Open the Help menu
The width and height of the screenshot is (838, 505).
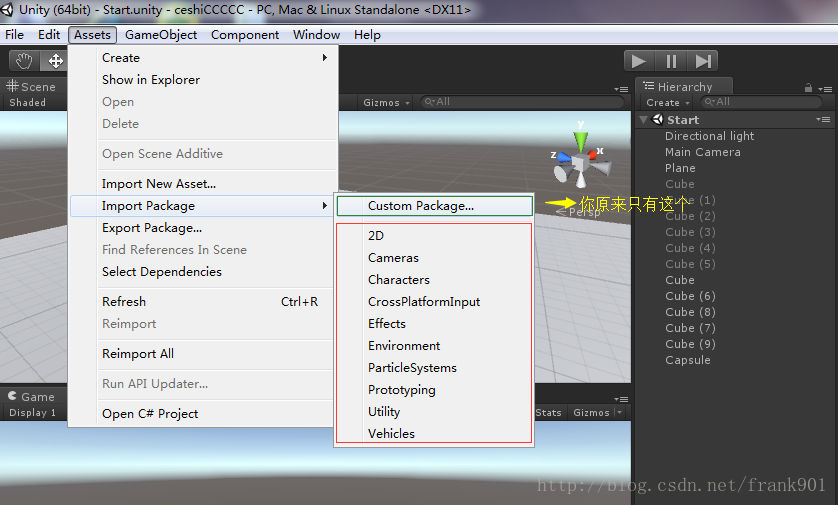tap(367, 35)
